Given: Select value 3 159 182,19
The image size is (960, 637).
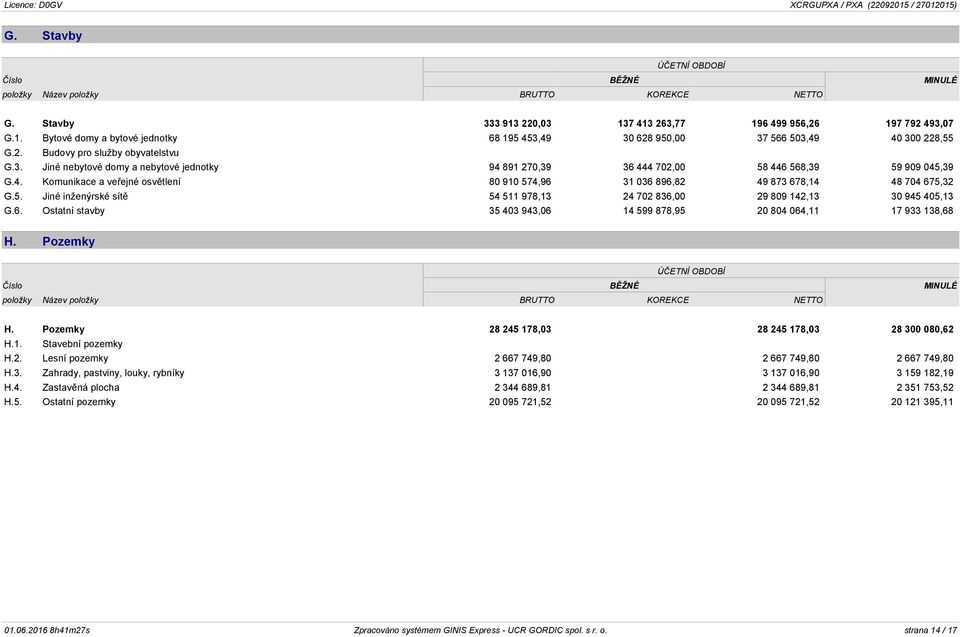Looking at the screenshot, I should pos(924,373).
